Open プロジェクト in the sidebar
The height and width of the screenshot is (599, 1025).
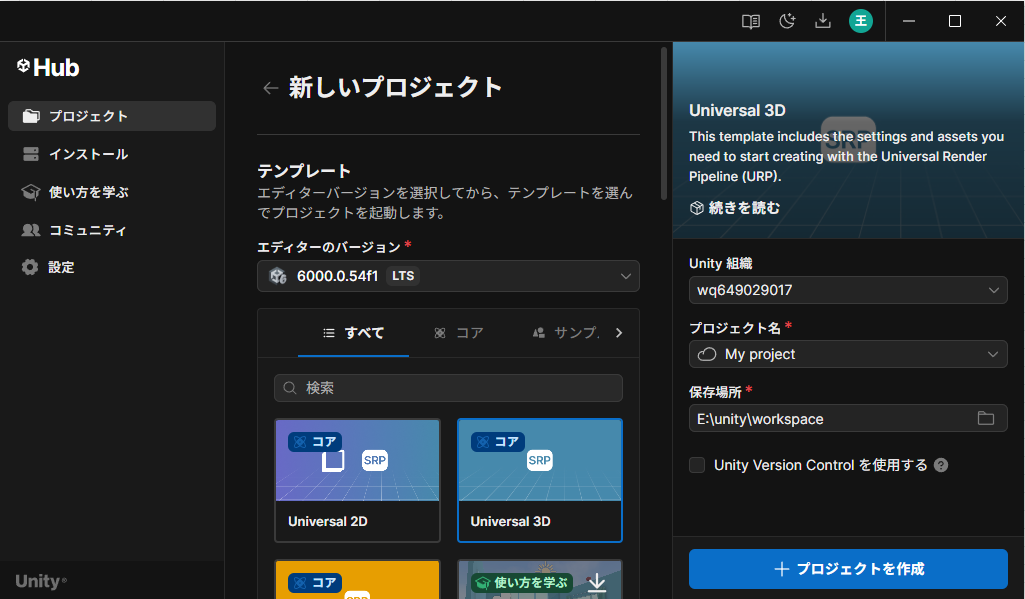[x=112, y=116]
